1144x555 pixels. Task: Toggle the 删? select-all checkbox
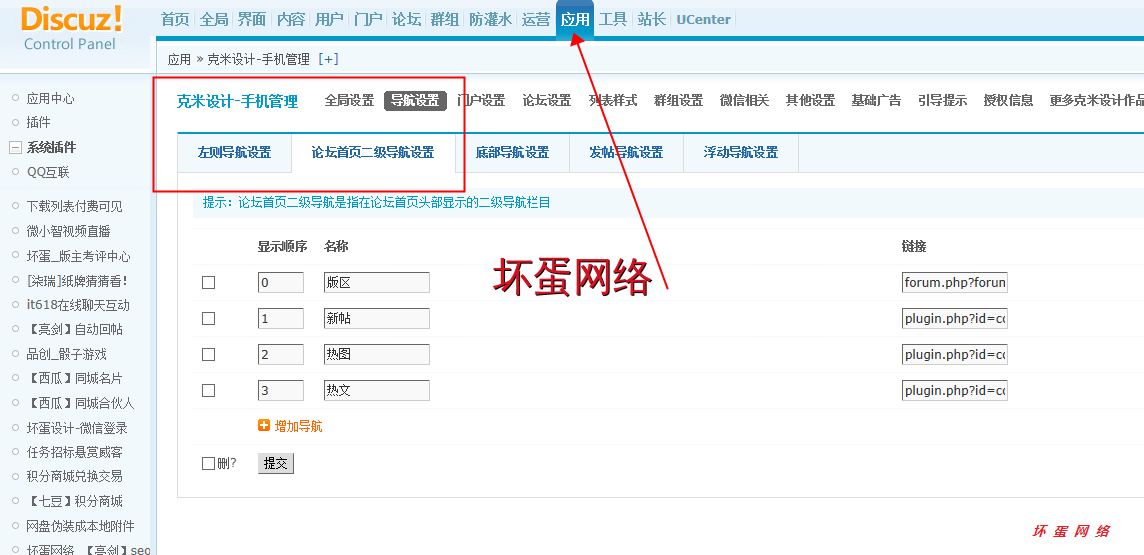(209, 463)
